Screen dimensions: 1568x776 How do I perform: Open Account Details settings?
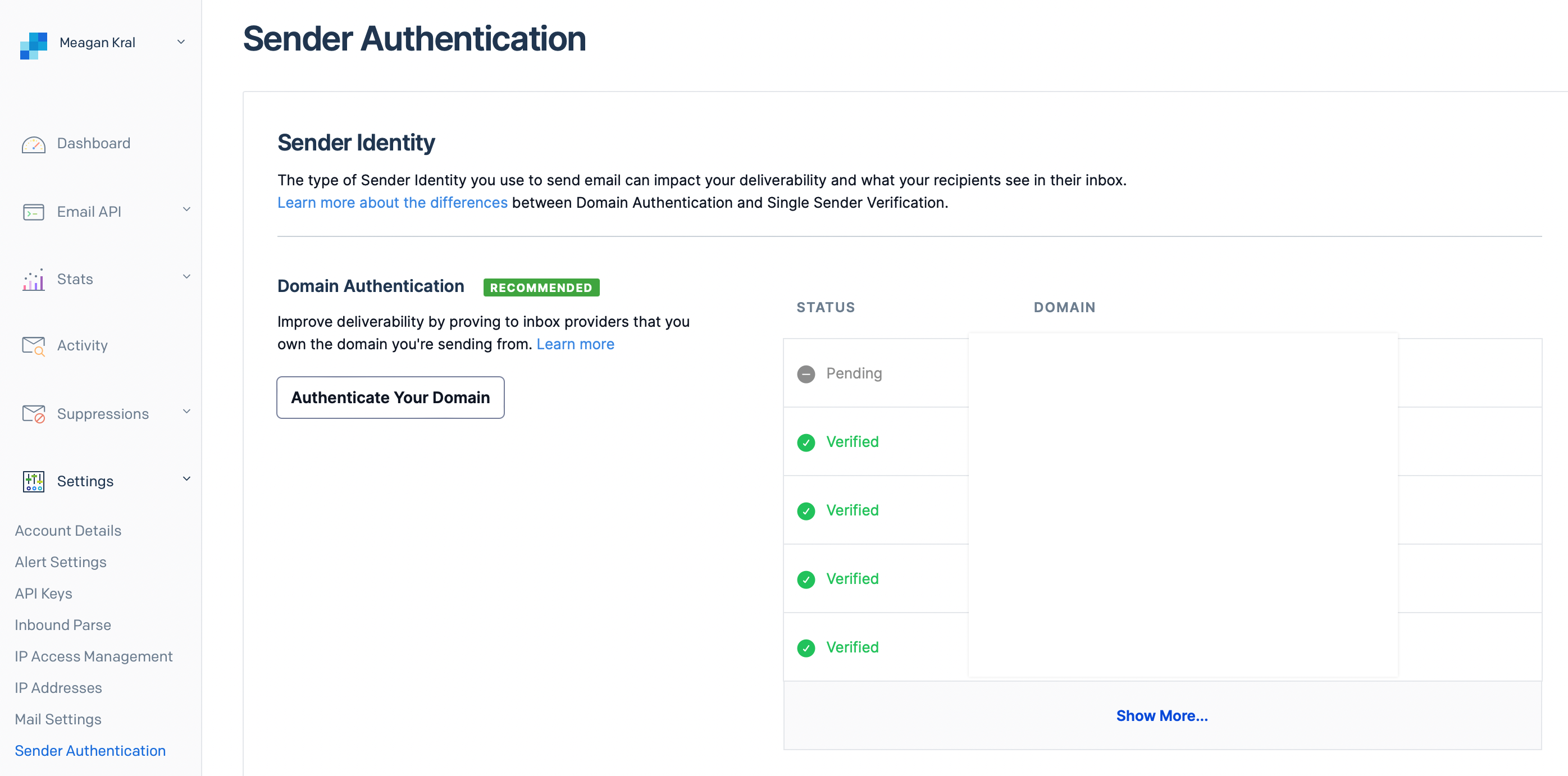click(68, 530)
